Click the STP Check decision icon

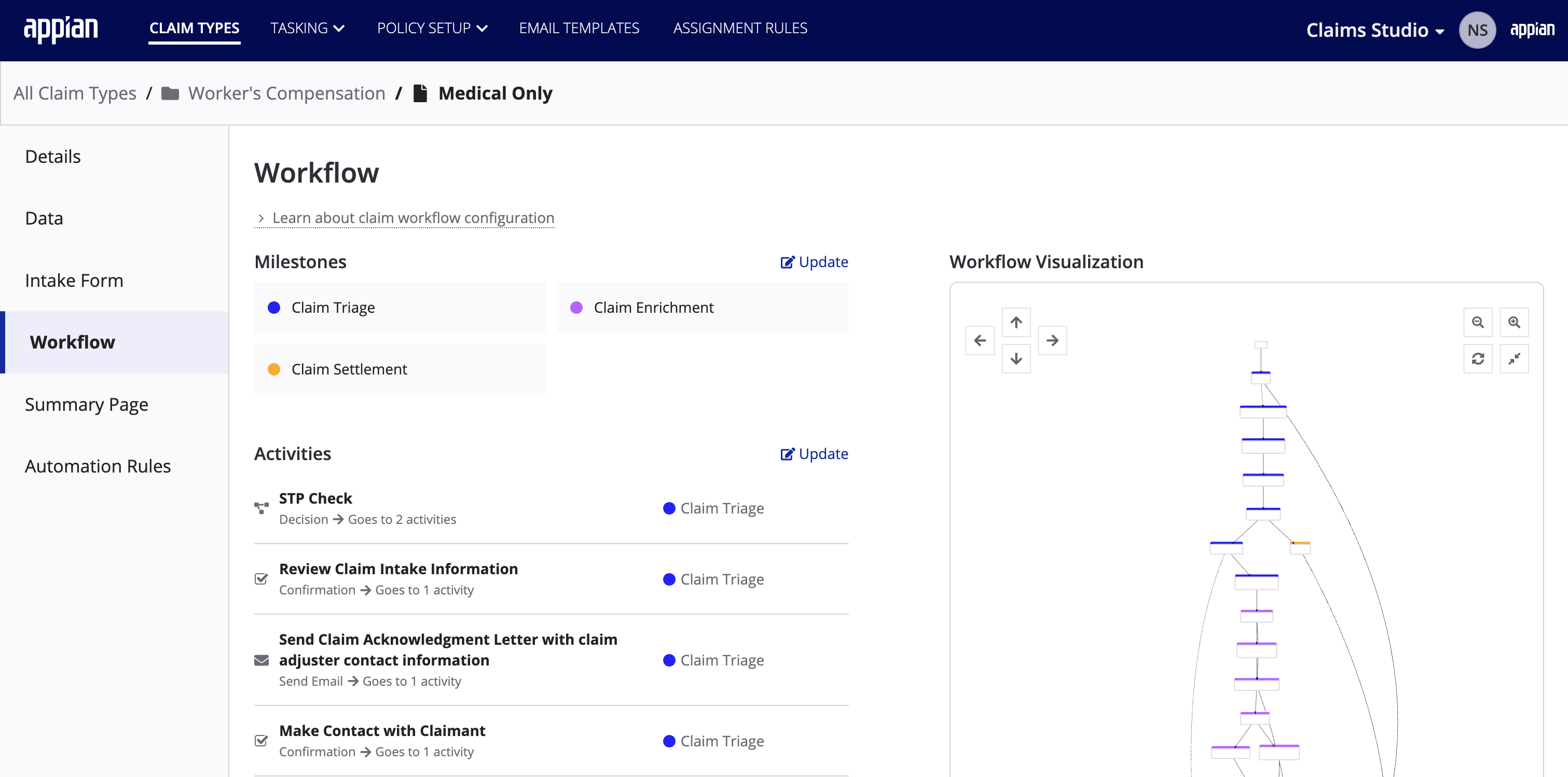261,508
